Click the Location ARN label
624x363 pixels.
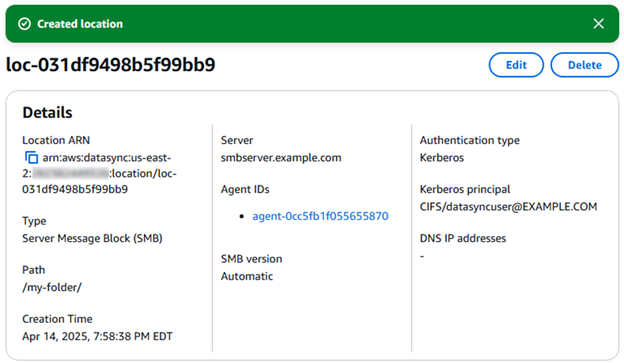[56, 140]
